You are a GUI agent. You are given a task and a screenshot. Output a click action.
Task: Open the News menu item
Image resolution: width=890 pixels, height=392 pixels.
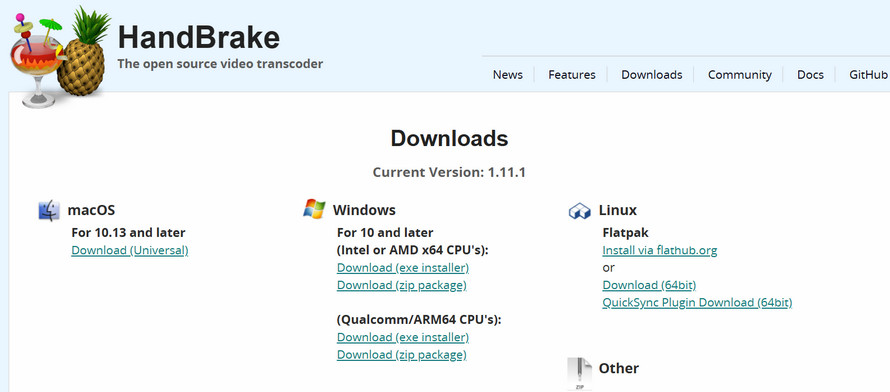pos(507,75)
